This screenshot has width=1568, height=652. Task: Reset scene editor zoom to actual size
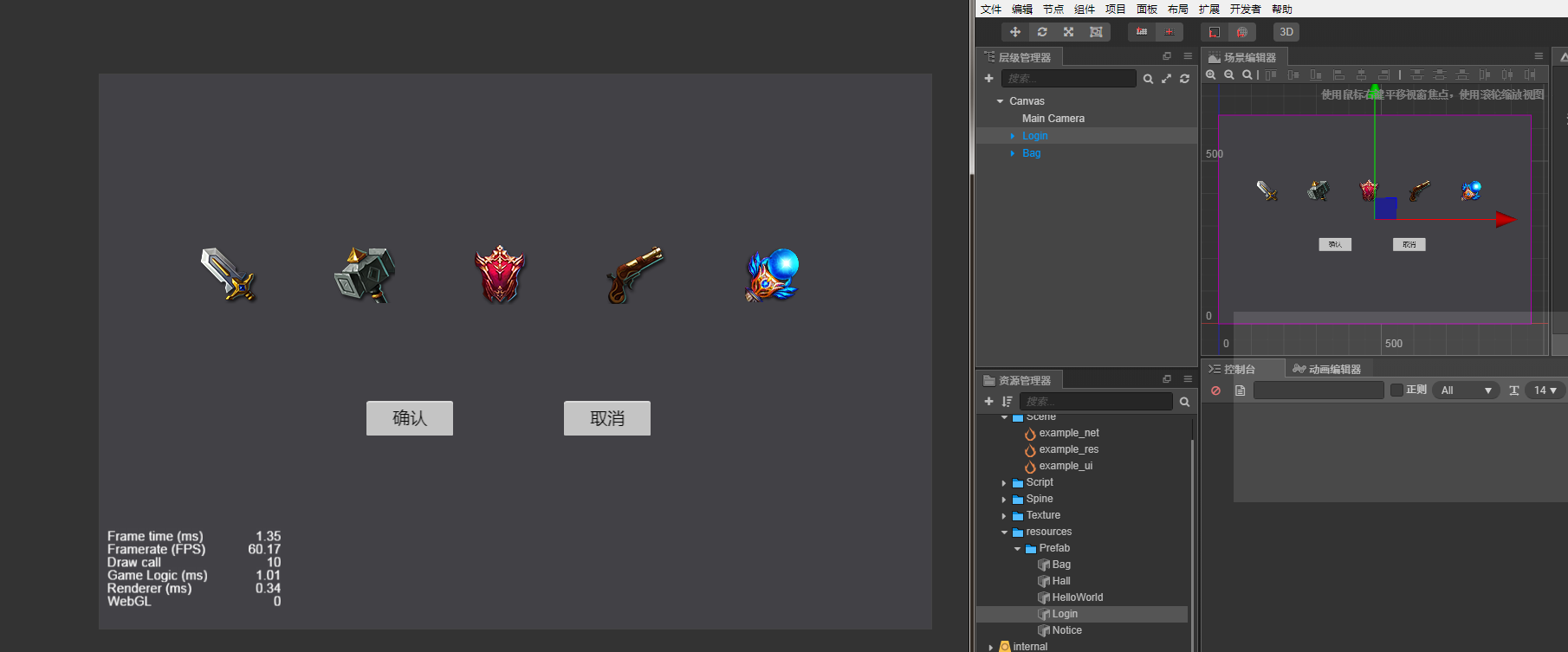[x=1247, y=75]
